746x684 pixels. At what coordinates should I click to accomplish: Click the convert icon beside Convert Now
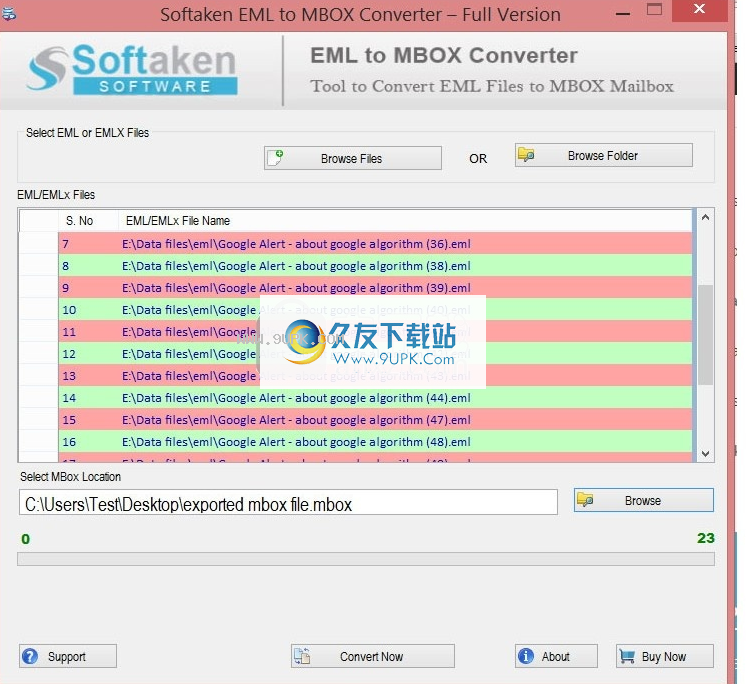tap(302, 656)
